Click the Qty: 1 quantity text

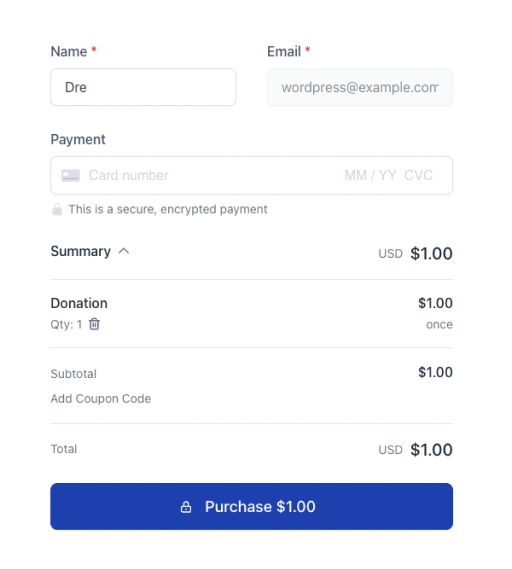[x=66, y=324]
